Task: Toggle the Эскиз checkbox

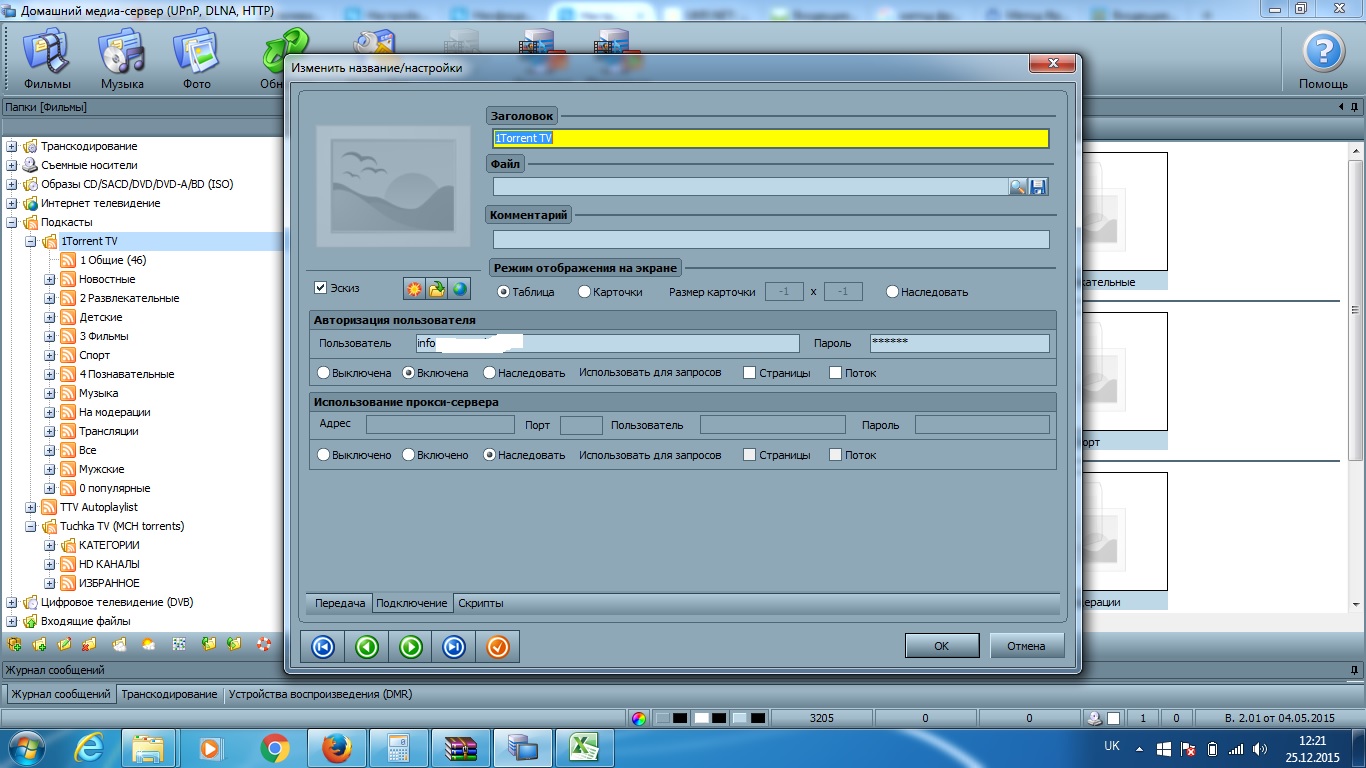Action: (x=321, y=288)
